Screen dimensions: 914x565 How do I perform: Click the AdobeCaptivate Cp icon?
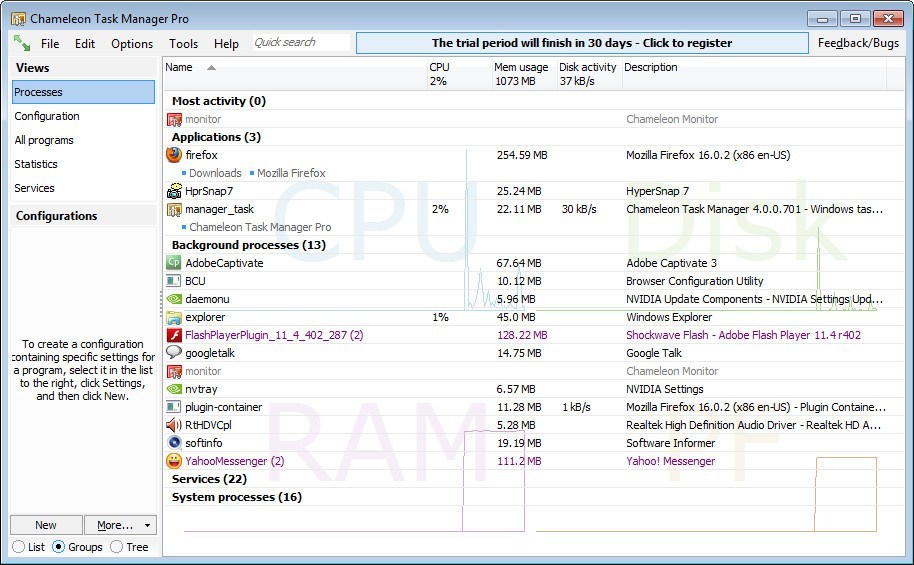pos(174,262)
